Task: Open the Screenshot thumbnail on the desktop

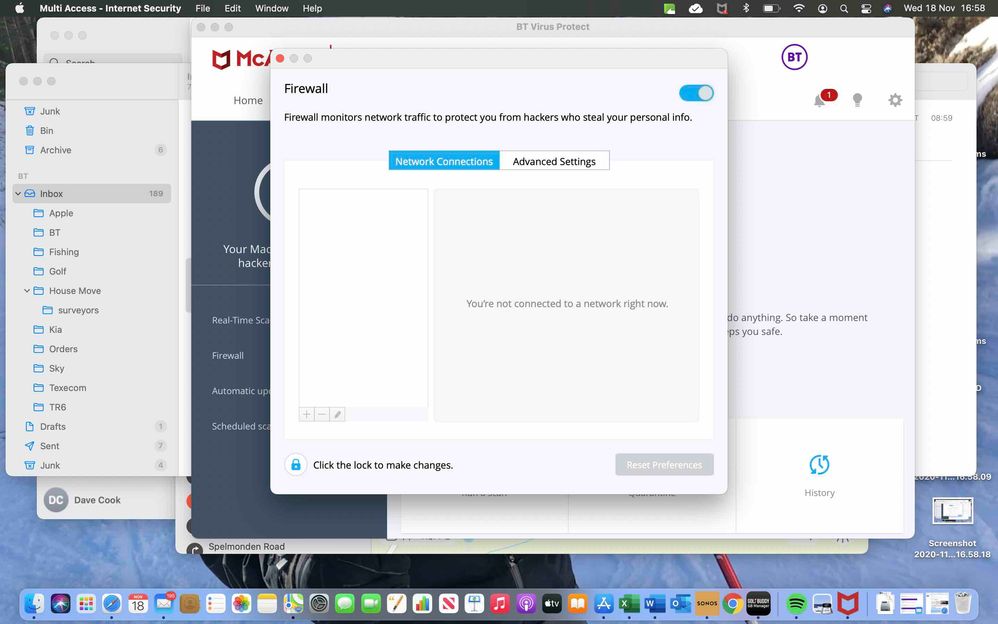Action: coord(951,512)
